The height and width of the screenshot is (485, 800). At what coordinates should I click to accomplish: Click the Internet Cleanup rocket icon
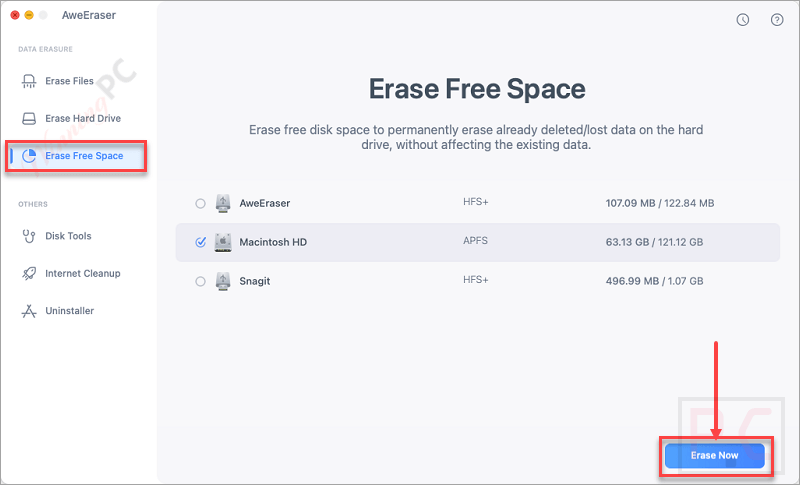pos(29,273)
